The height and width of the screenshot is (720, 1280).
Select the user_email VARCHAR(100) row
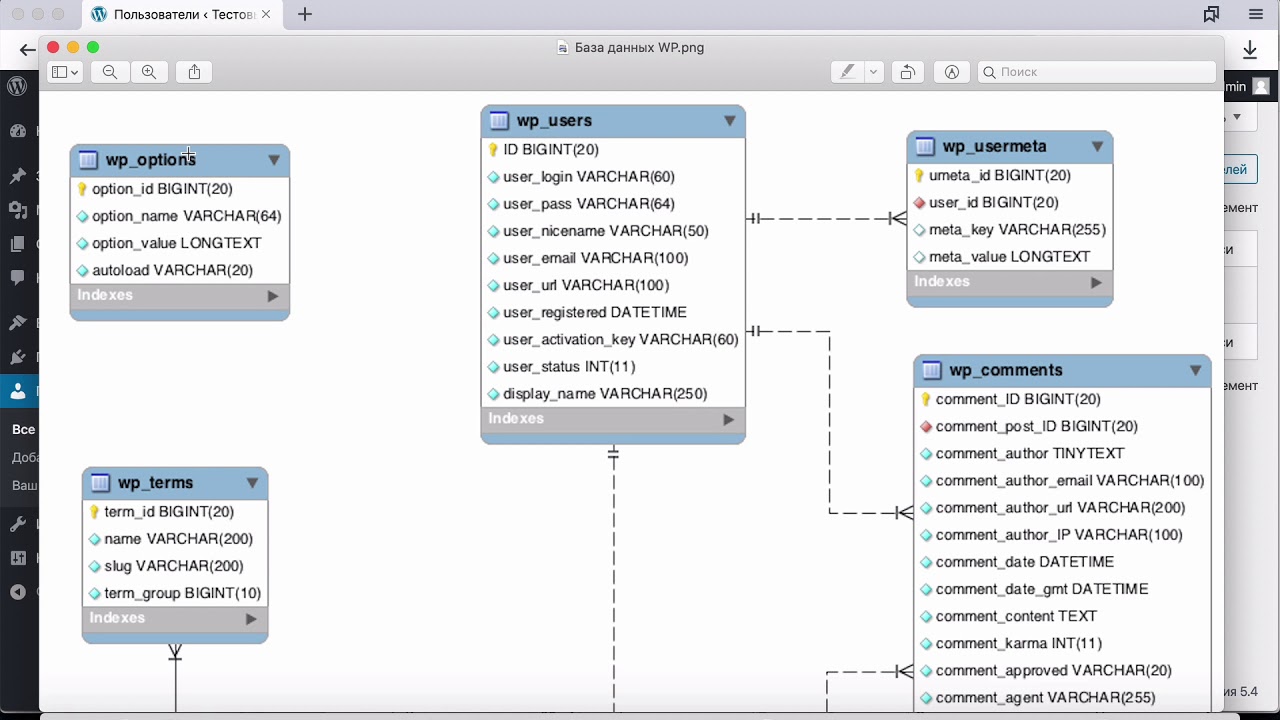pyautogui.click(x=613, y=258)
